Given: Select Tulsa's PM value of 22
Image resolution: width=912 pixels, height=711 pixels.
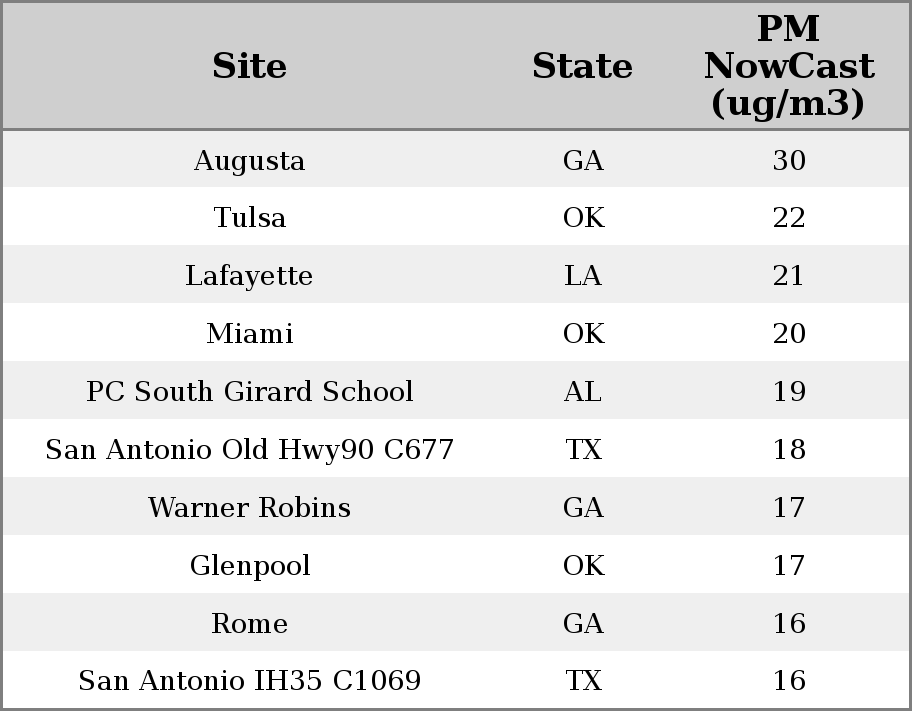Looking at the screenshot, I should (789, 218).
